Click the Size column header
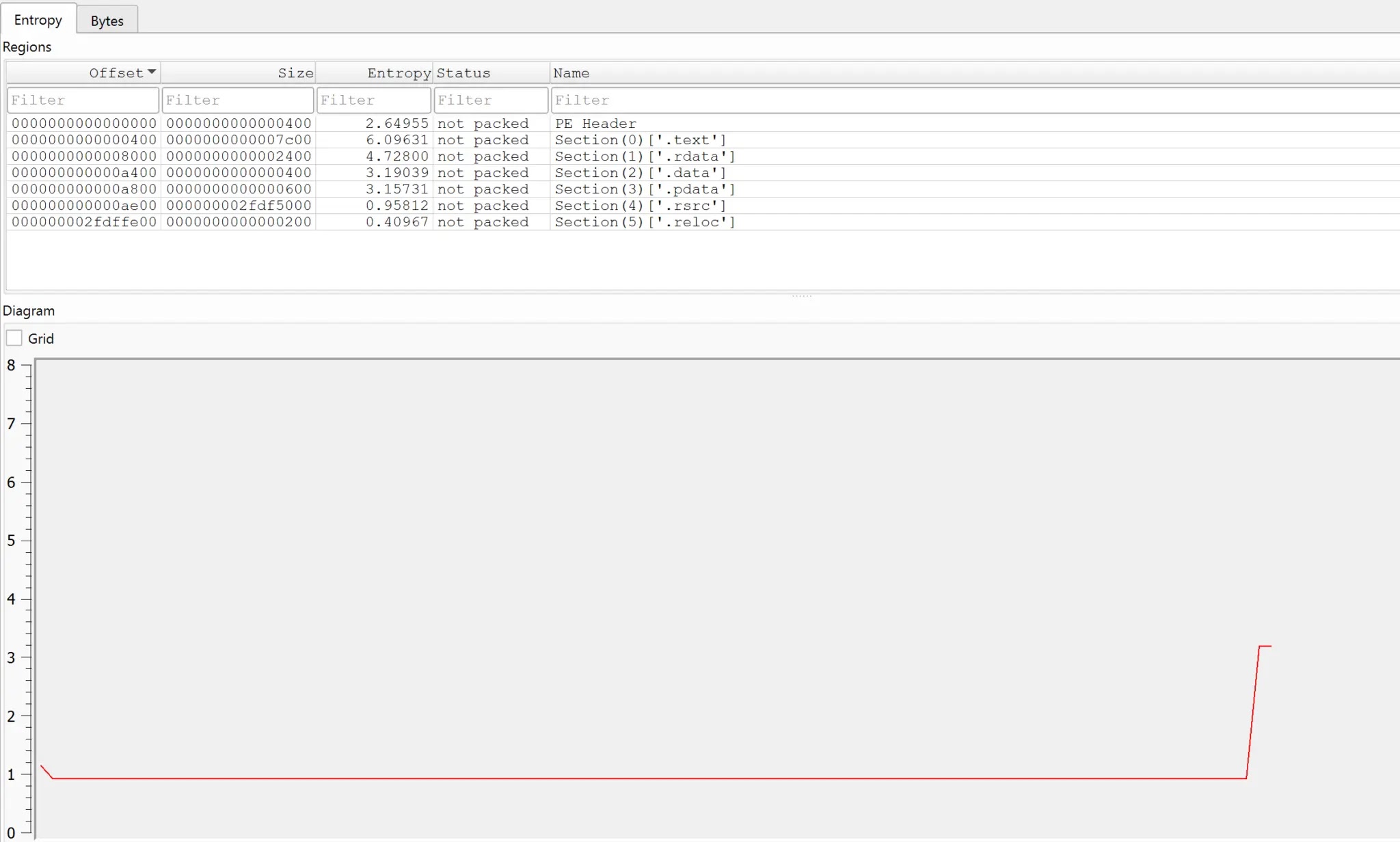Viewport: 1400px width, 842px height. (238, 73)
